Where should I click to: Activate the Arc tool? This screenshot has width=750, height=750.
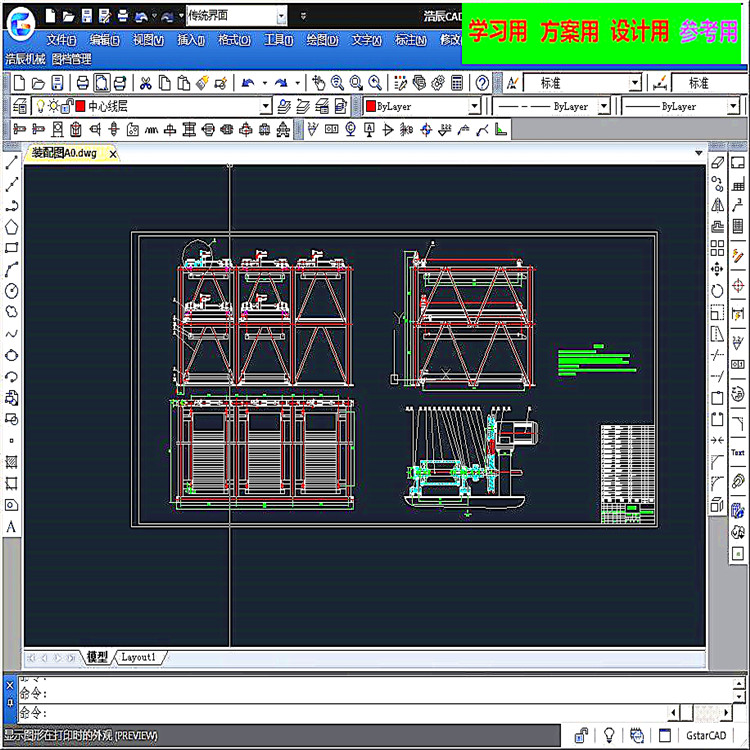pyautogui.click(x=11, y=269)
